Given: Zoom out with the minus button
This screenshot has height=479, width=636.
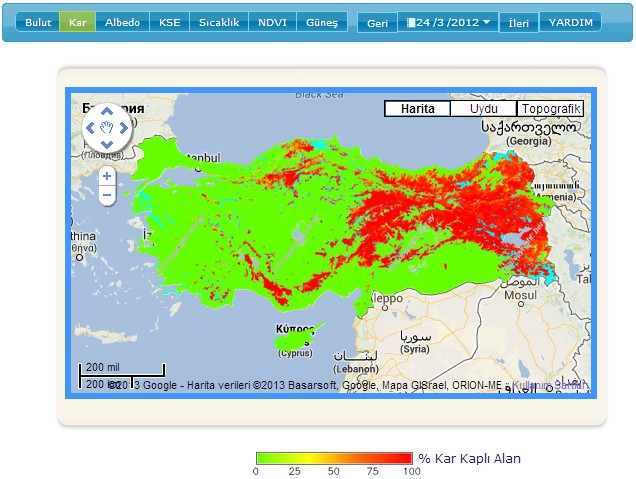Looking at the screenshot, I should [107, 194].
